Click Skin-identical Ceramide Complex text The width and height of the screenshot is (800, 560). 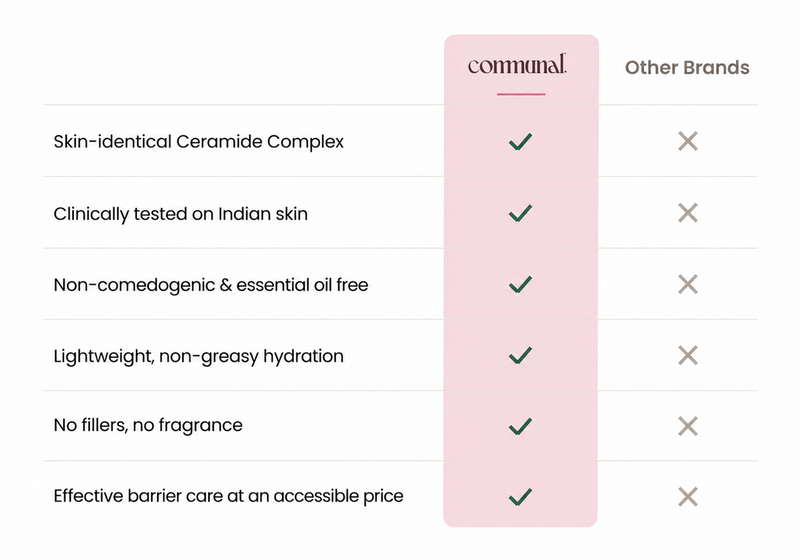(x=198, y=142)
